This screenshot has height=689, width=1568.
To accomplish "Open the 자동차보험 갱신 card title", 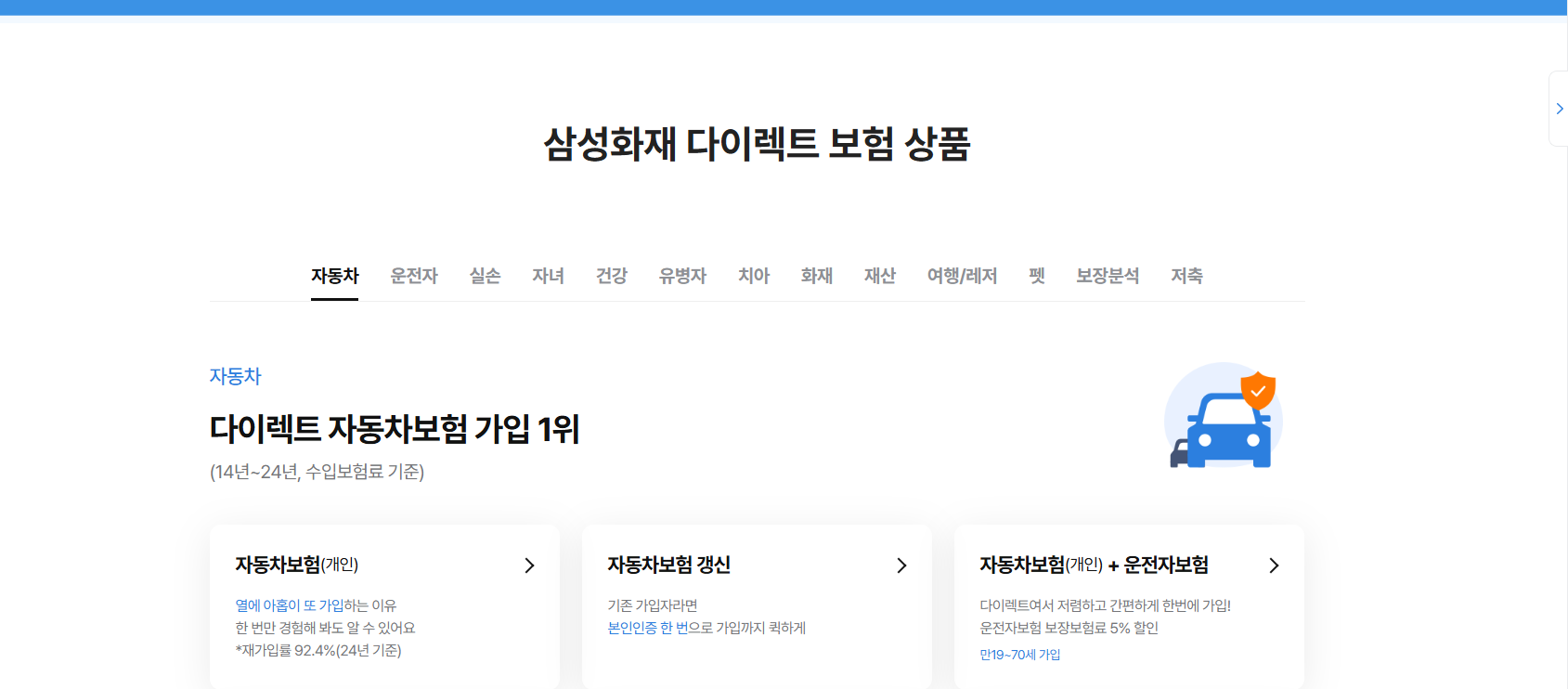I will click(669, 565).
